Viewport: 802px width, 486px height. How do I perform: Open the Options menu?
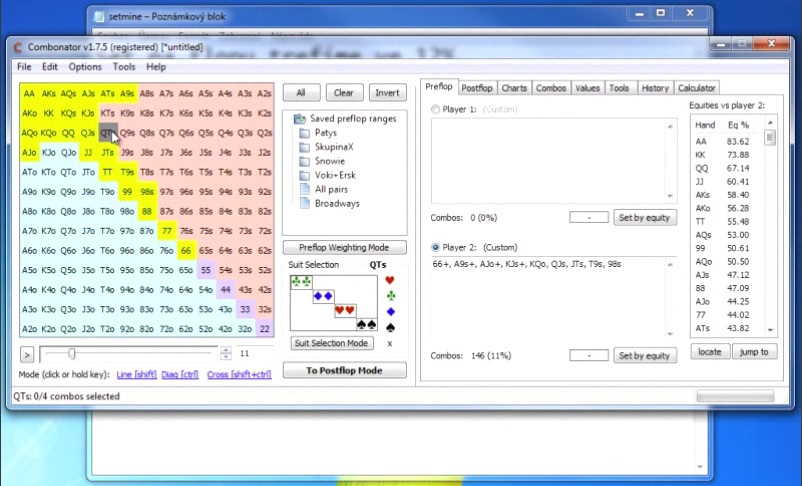pyautogui.click(x=85, y=67)
